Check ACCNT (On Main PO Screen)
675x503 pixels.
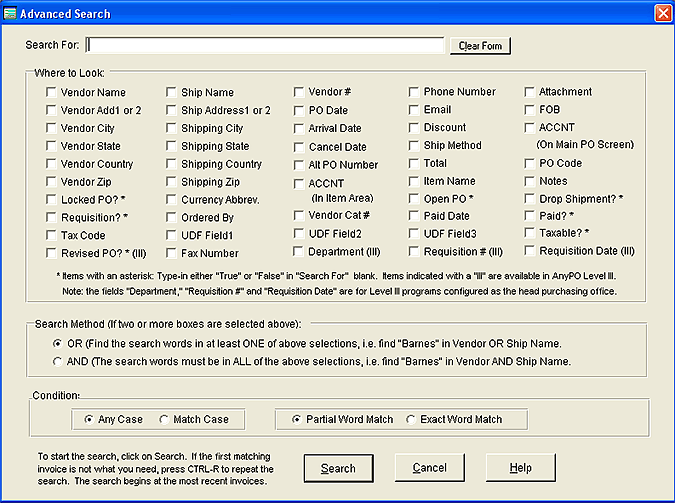pyautogui.click(x=529, y=128)
